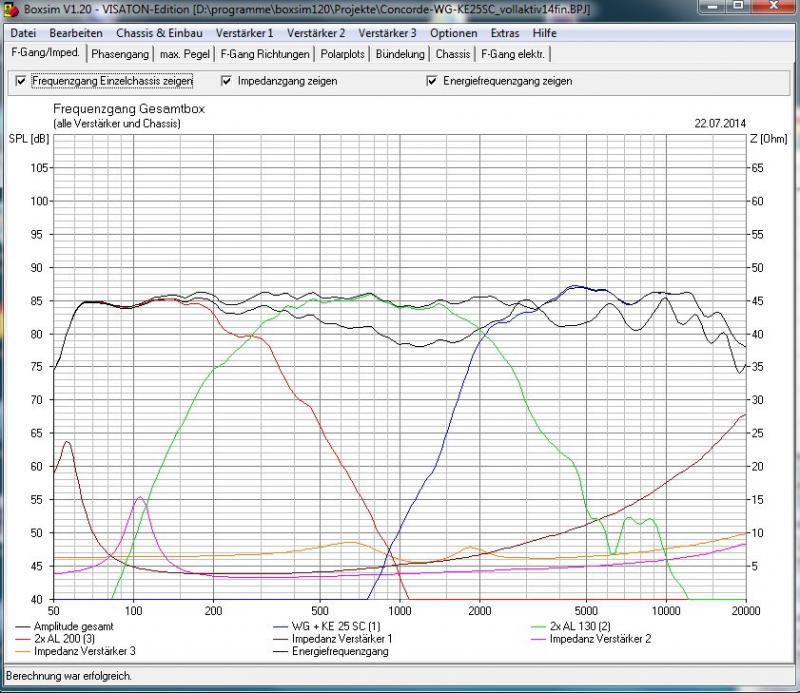The image size is (800, 693).
Task: Expand the Verstärker 2 menu
Action: coord(315,33)
